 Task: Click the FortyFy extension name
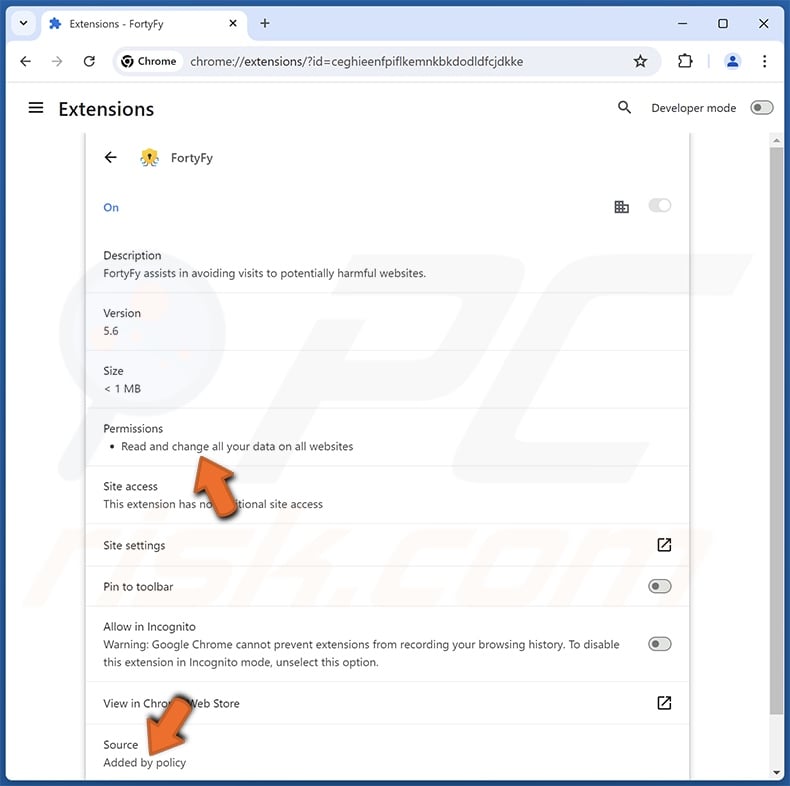tap(191, 158)
